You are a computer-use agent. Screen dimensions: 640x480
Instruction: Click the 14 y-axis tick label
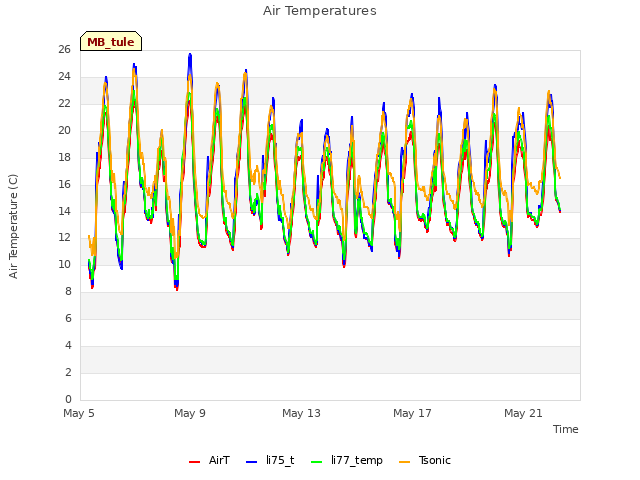click(64, 211)
